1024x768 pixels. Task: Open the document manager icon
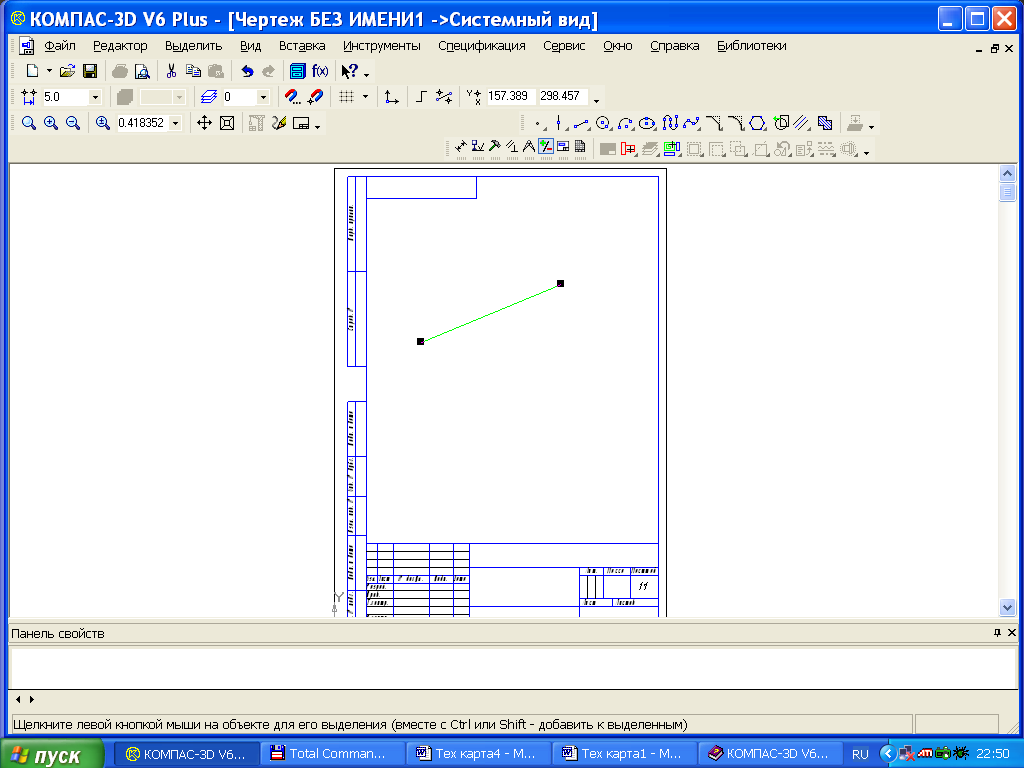297,71
